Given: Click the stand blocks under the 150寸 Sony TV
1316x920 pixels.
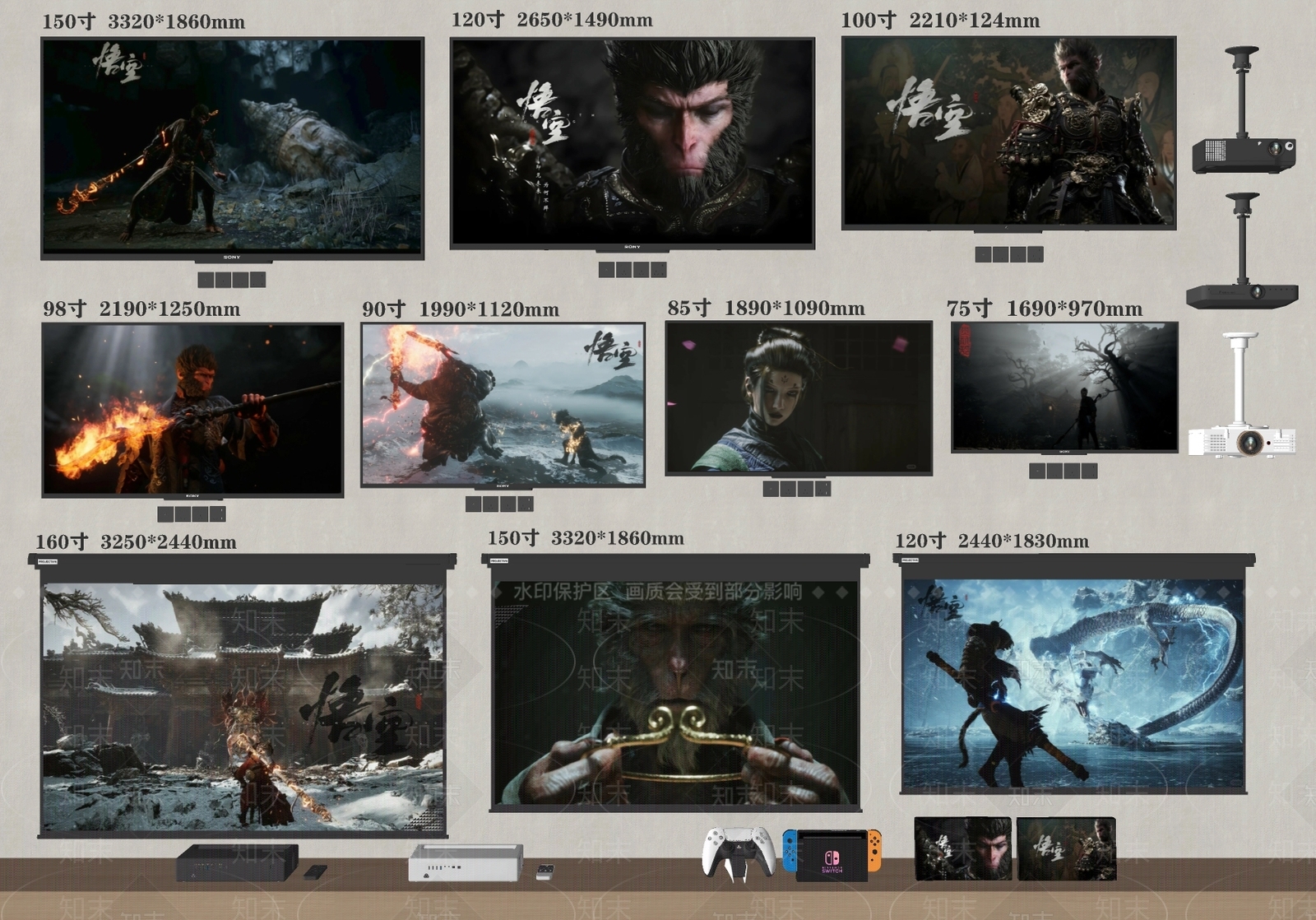Looking at the screenshot, I should [x=232, y=280].
